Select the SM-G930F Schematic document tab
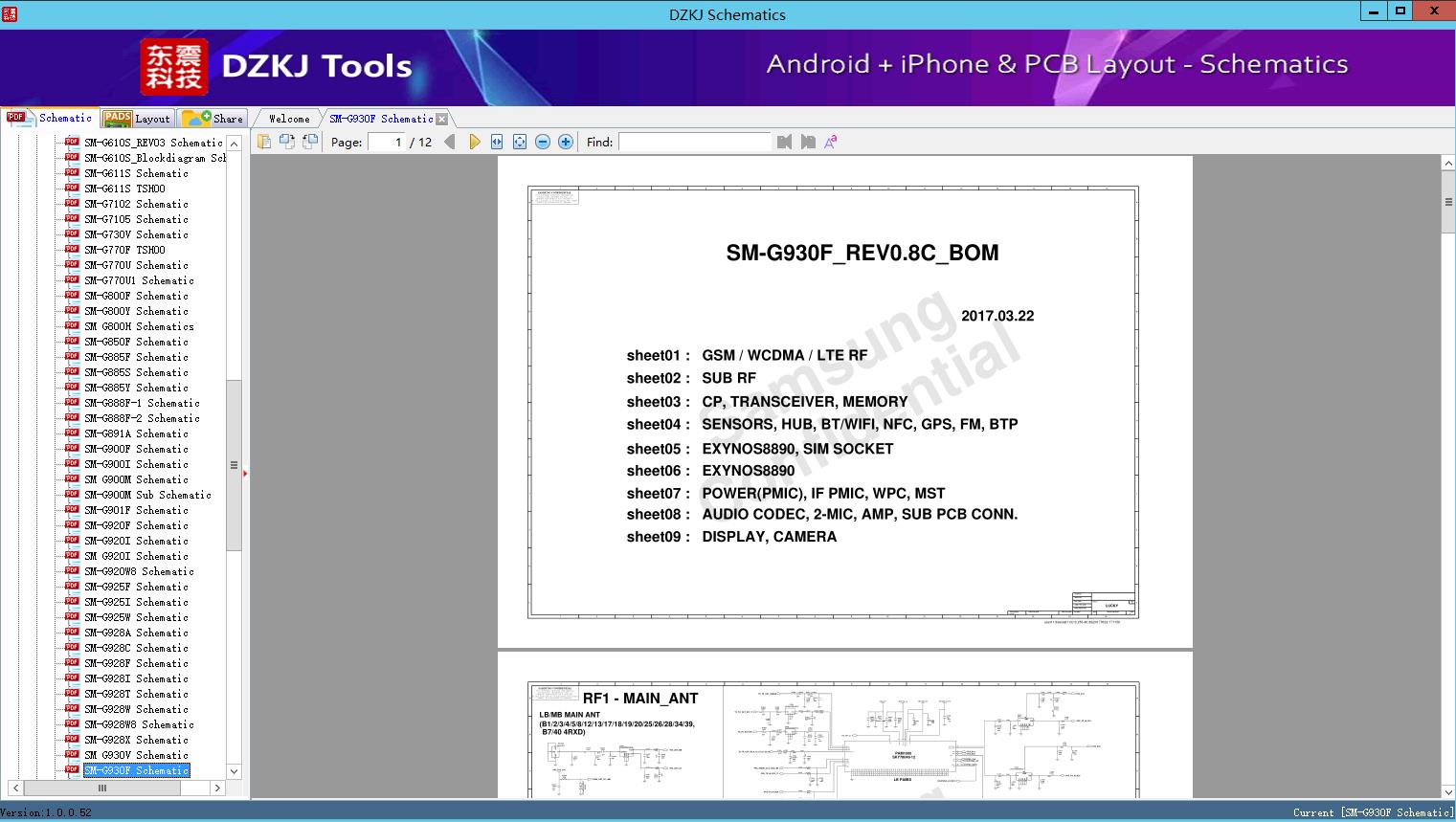The height and width of the screenshot is (822, 1456). (381, 119)
